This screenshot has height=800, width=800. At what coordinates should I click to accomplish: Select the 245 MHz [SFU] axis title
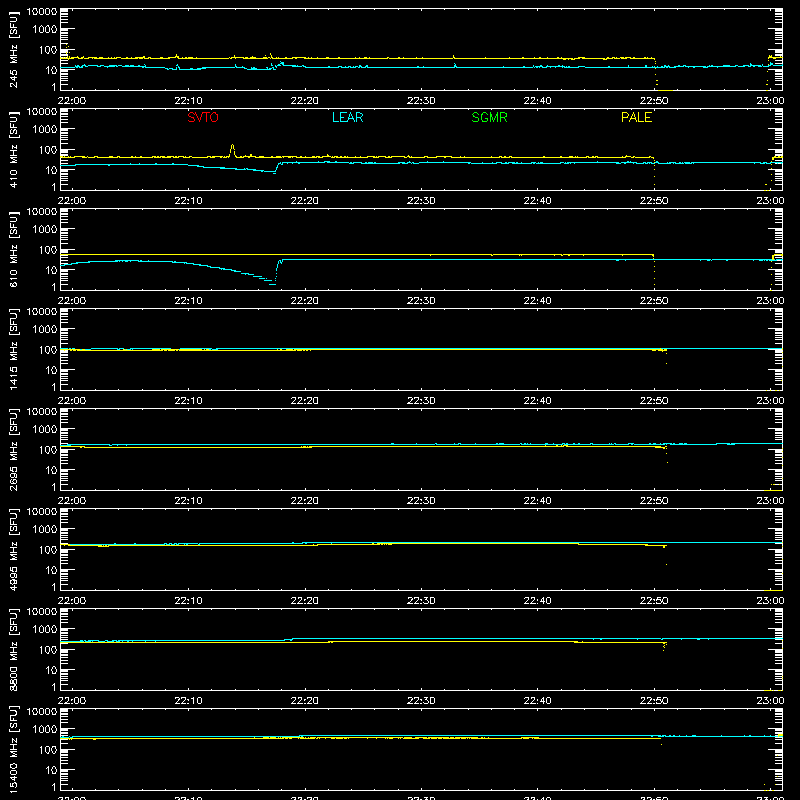pos(13,49)
